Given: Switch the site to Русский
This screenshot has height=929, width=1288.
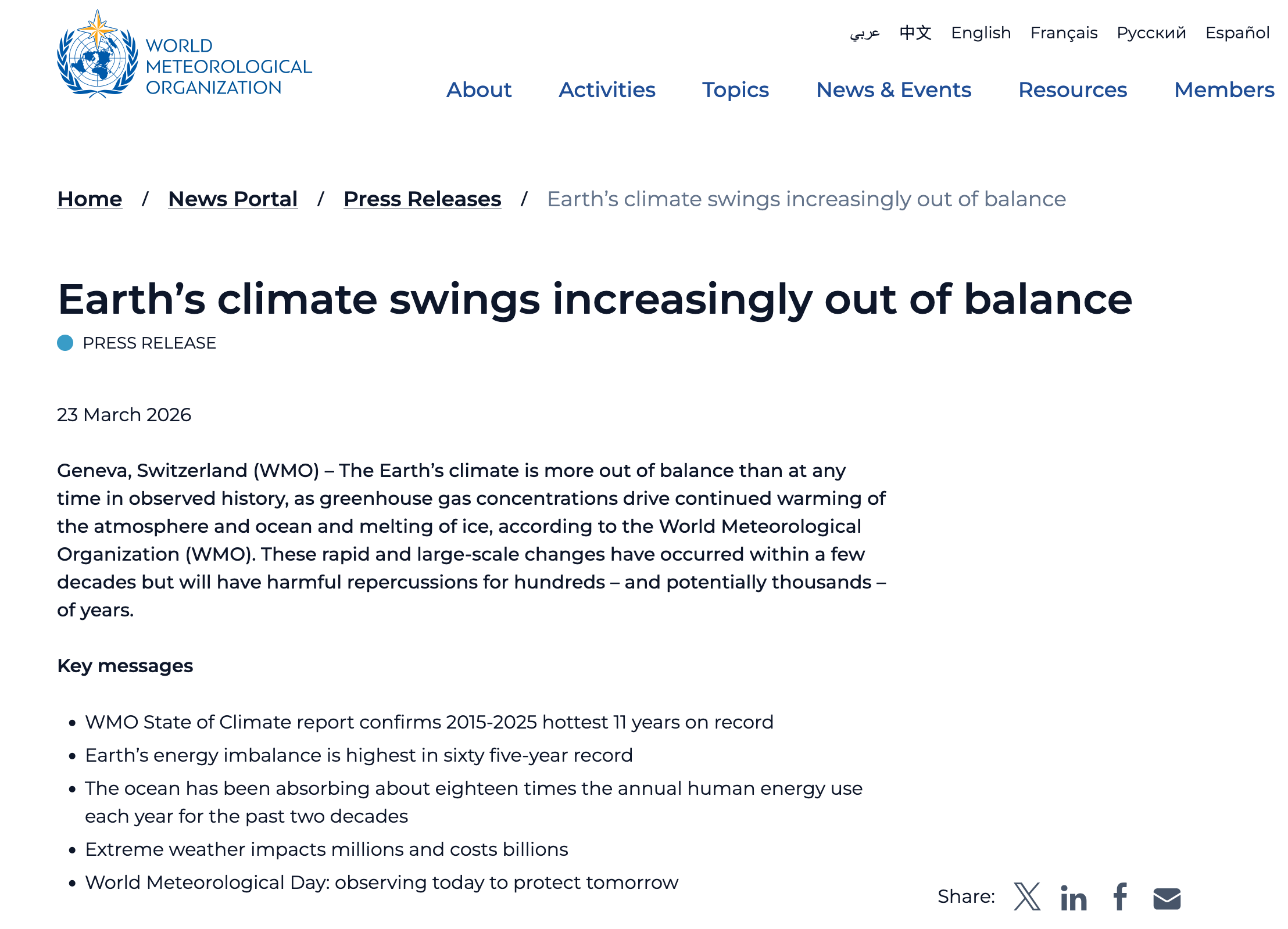Looking at the screenshot, I should [1151, 33].
